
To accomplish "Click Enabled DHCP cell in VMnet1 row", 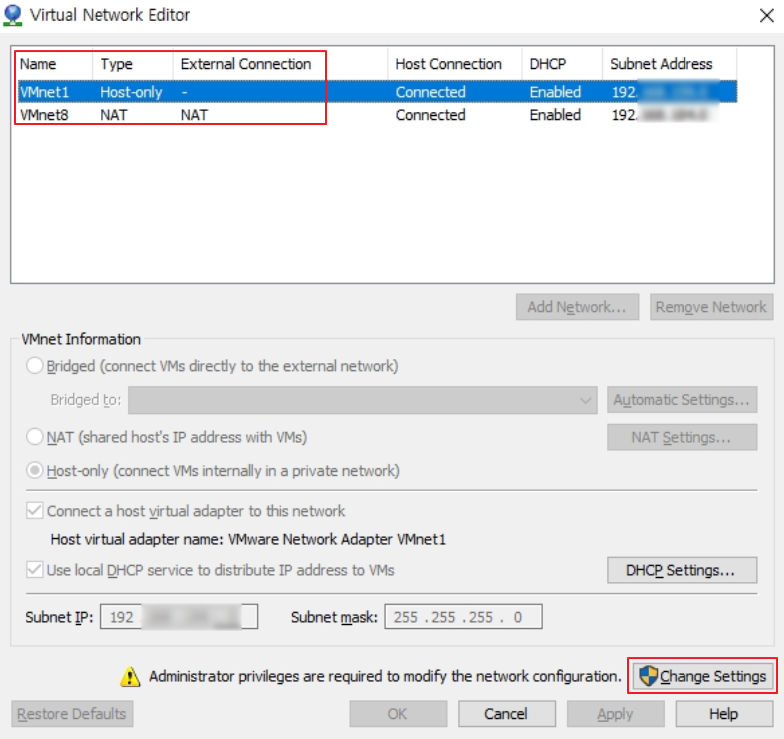I will [555, 92].
